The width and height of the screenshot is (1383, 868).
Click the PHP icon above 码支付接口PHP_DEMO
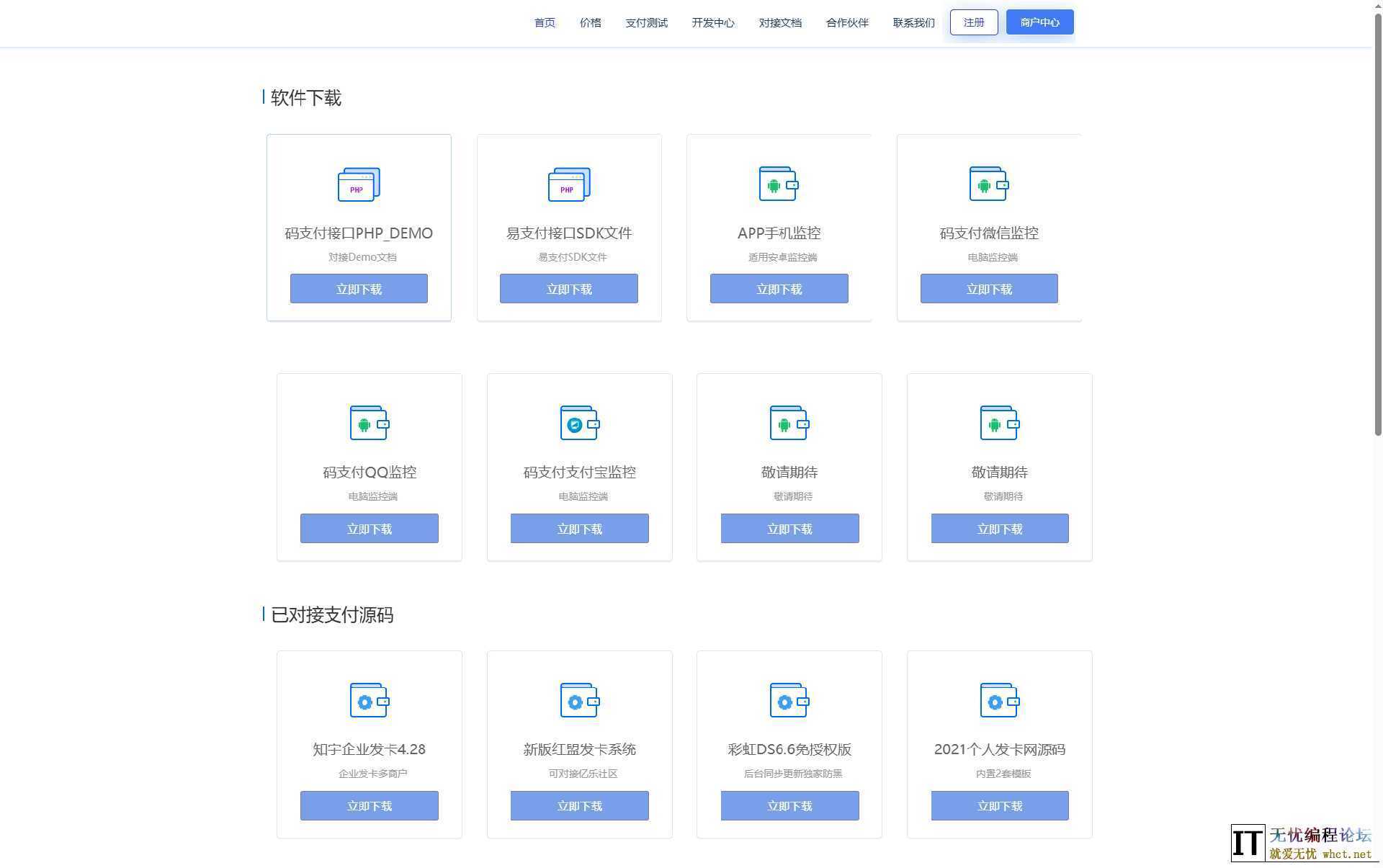(x=359, y=184)
